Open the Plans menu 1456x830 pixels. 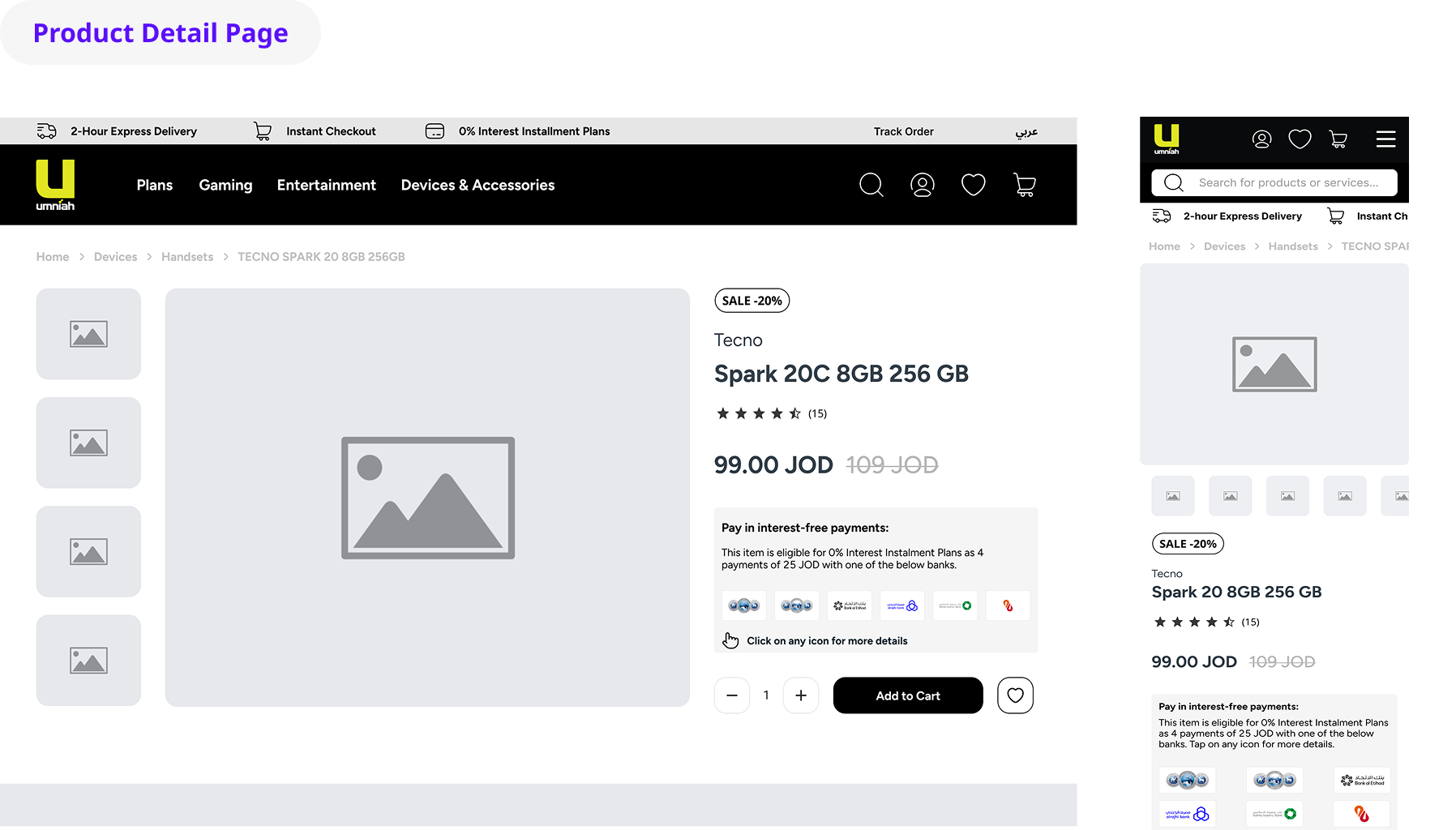click(x=155, y=185)
